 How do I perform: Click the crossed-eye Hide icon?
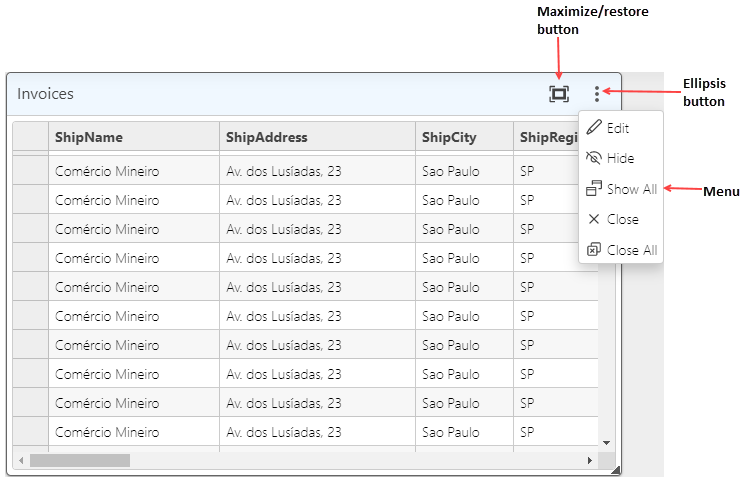tap(594, 158)
